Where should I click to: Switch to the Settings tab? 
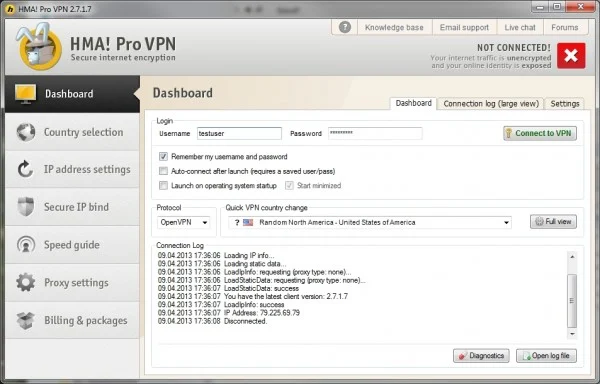click(x=564, y=104)
